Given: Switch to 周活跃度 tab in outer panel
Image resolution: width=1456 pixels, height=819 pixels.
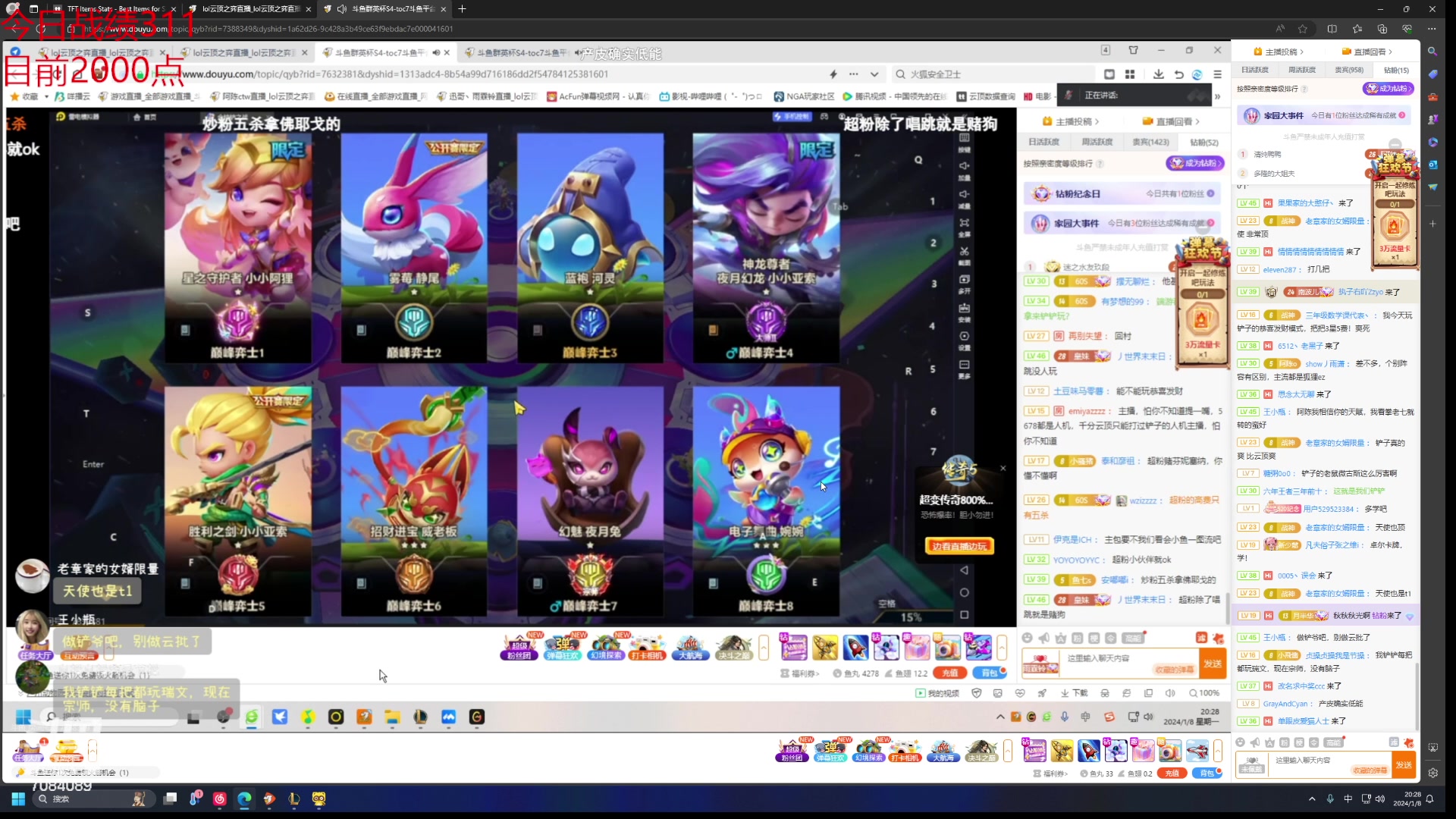Looking at the screenshot, I should click(x=1302, y=70).
